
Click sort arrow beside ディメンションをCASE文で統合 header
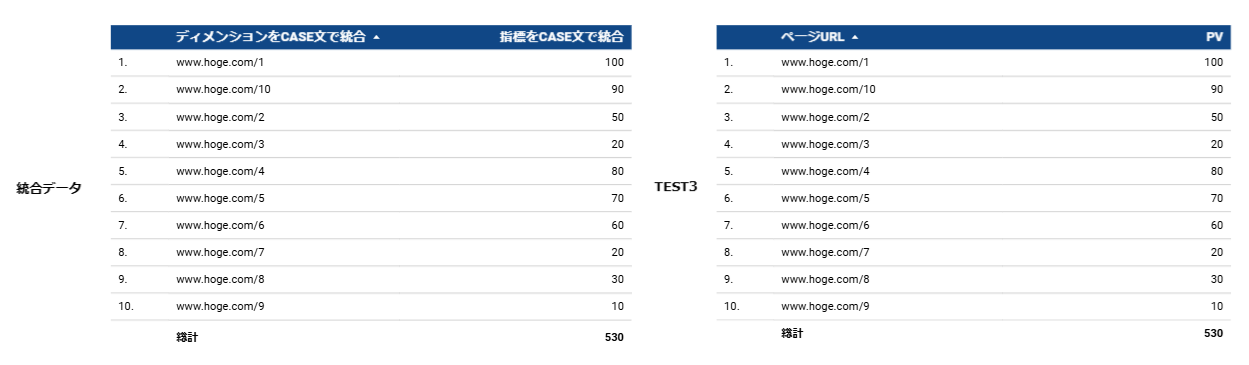tap(376, 37)
